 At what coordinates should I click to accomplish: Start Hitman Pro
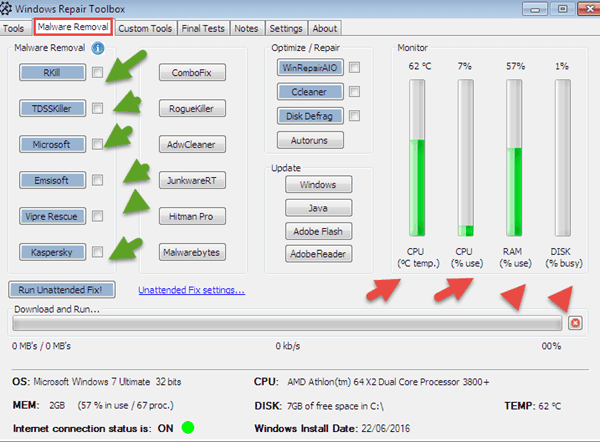pyautogui.click(x=192, y=216)
